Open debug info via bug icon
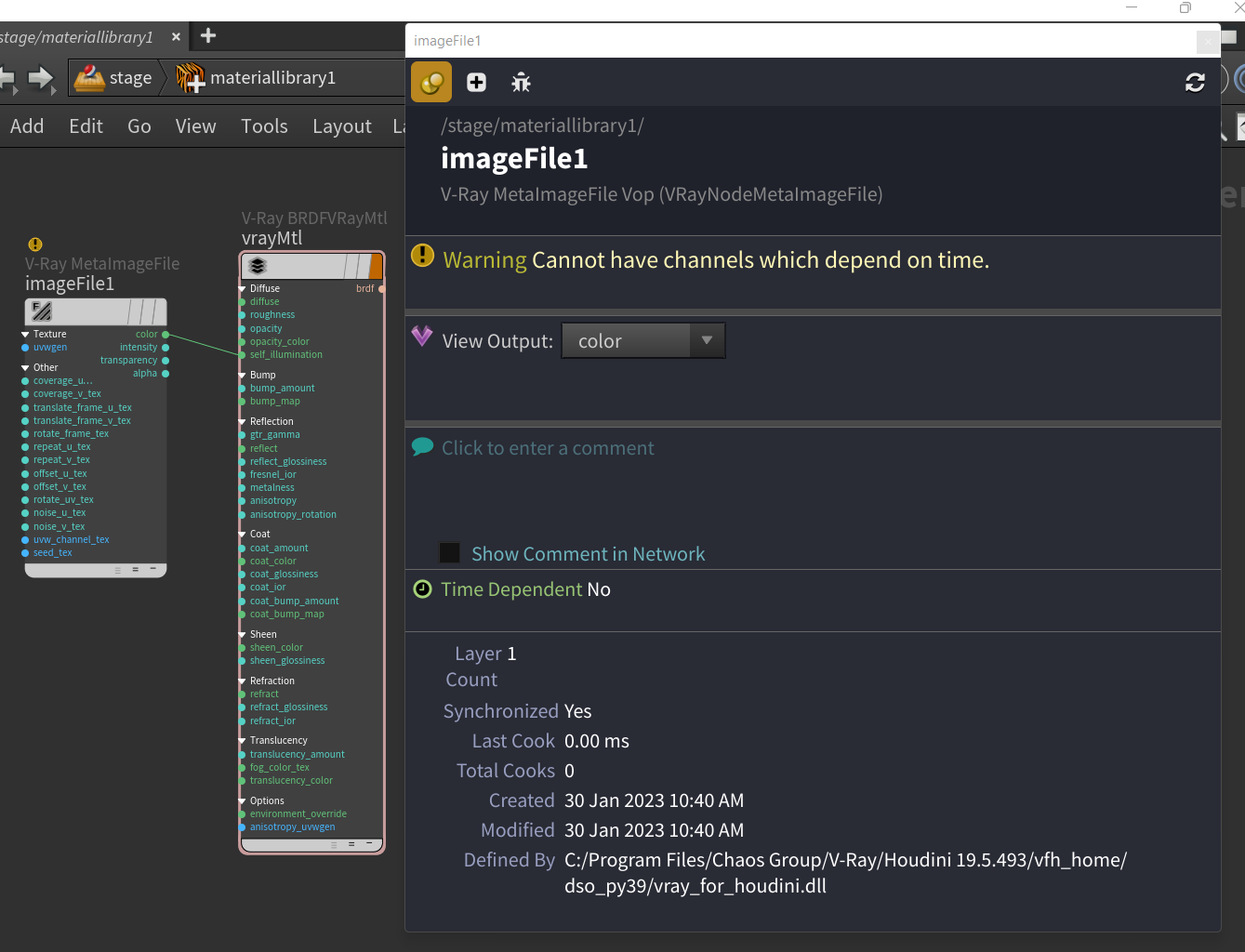Viewport: 1245px width, 952px height. [x=521, y=82]
